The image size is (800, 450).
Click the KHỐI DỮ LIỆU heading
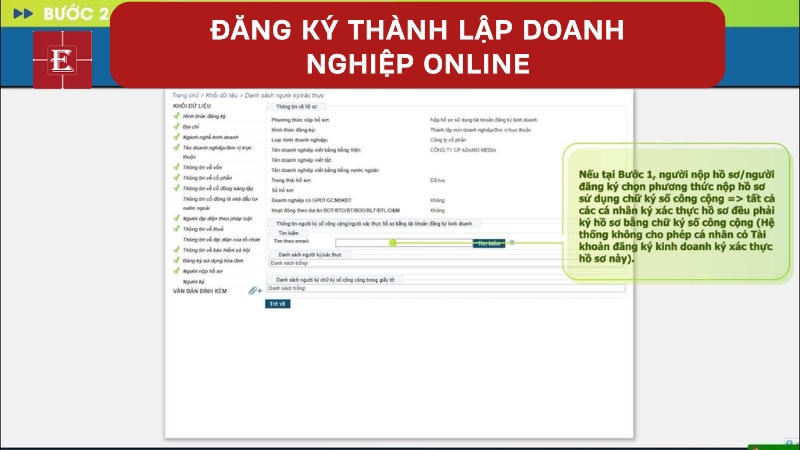(191, 106)
